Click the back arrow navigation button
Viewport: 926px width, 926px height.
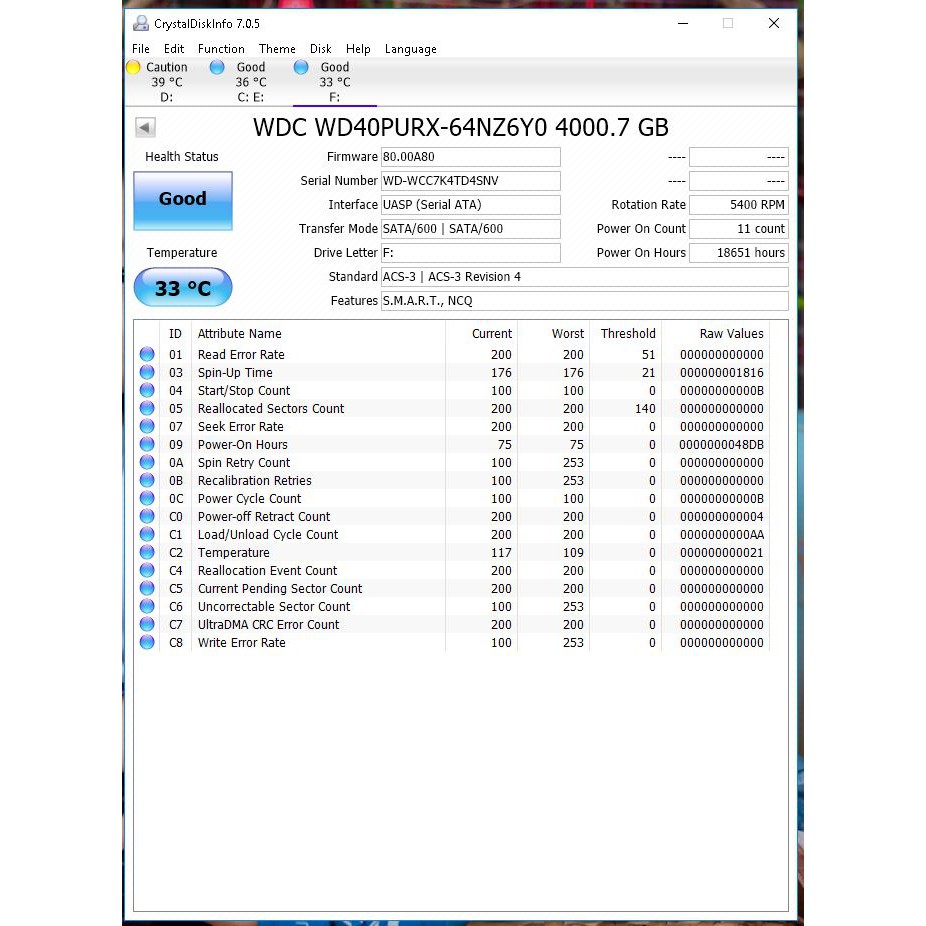(145, 127)
